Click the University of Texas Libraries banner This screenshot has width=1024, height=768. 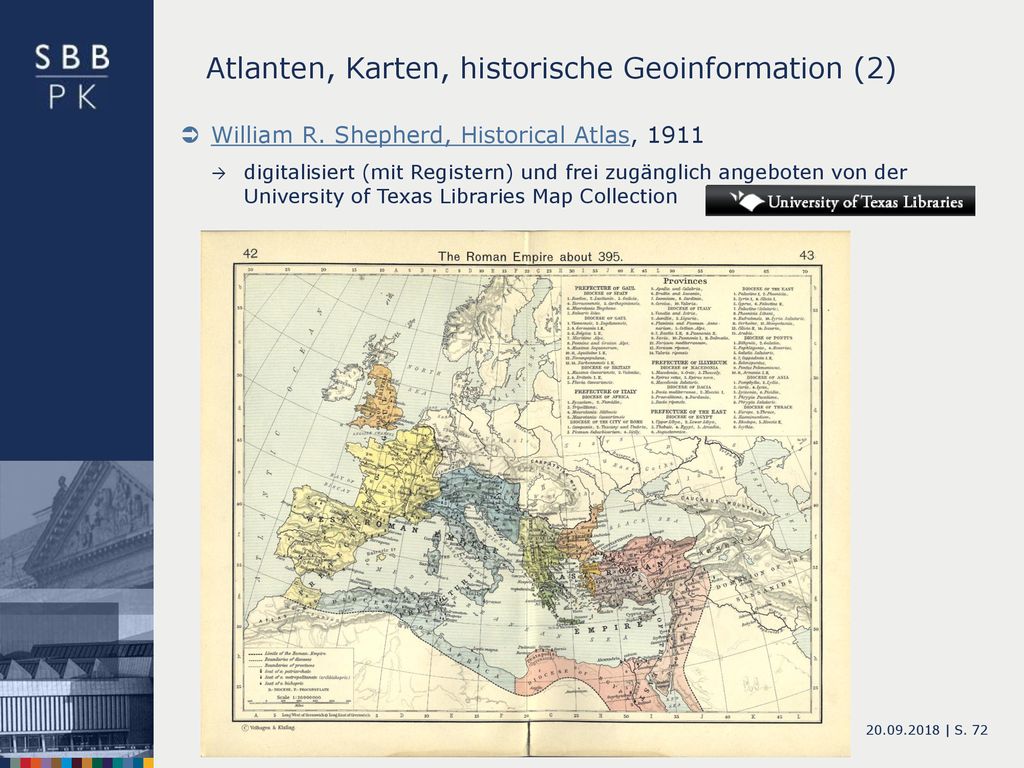[840, 201]
